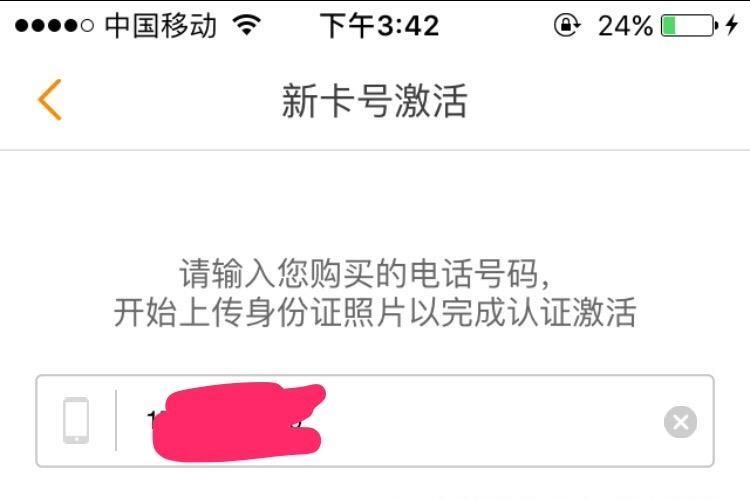Tap the first visible digit of the number
Viewport: 750px width, 500px height.
[151, 419]
